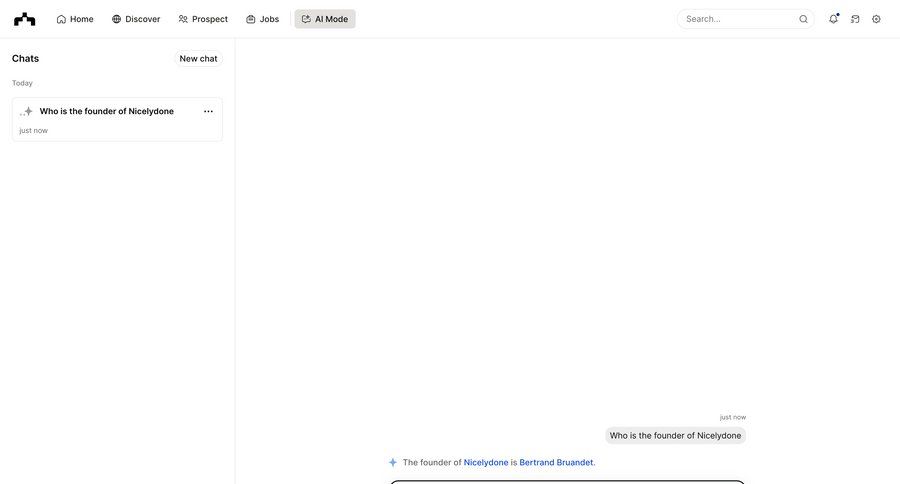Open the Bertrand Bruandet link
Screen dimensions: 900x484
[x=556, y=462]
